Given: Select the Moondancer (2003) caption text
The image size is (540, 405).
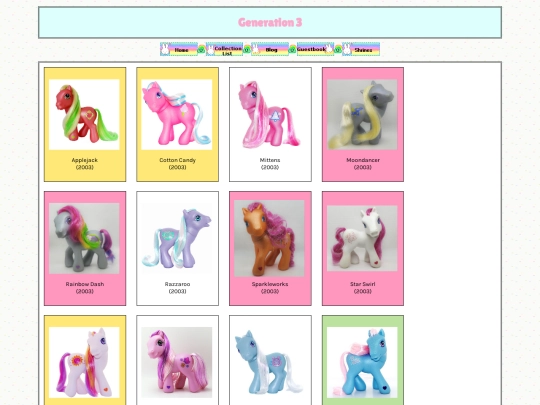Looking at the screenshot, I should click(x=363, y=164).
